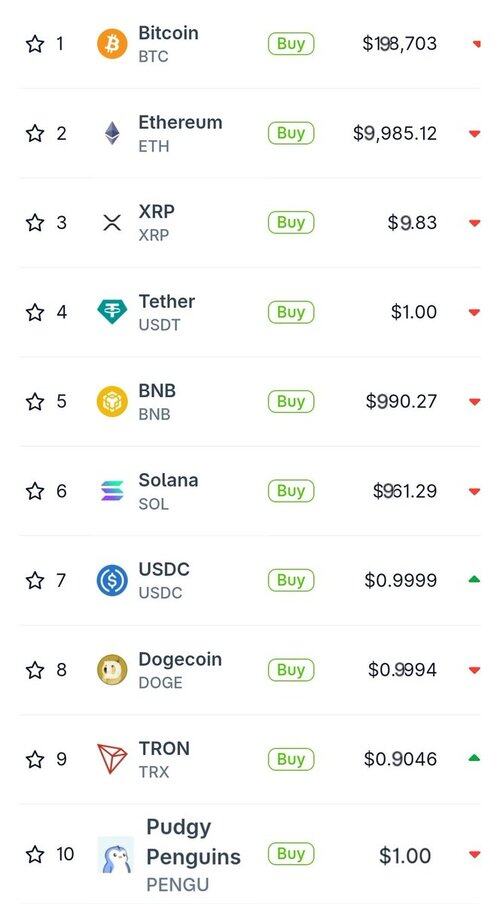This screenshot has width=500, height=904.
Task: Toggle the star next to Dogecoin
Action: [35, 669]
